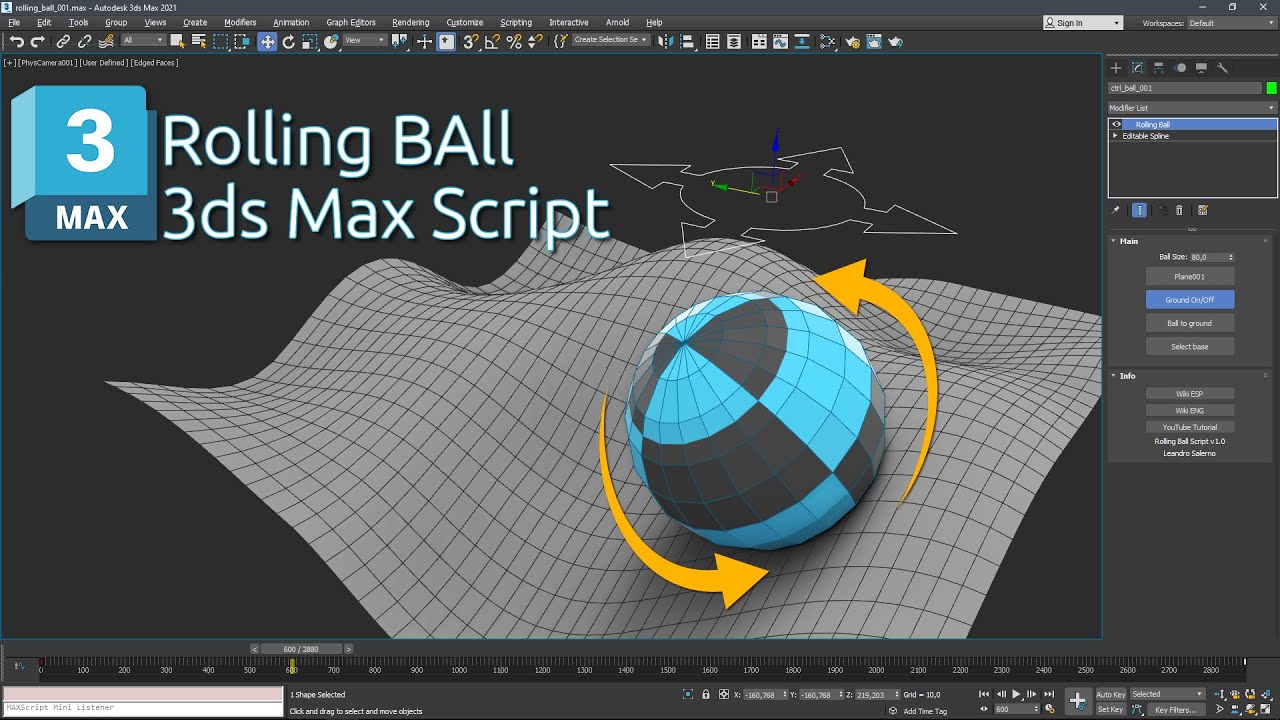Toggle the Percent Snap button
Screen dimensions: 1280x720
pyautogui.click(x=514, y=41)
